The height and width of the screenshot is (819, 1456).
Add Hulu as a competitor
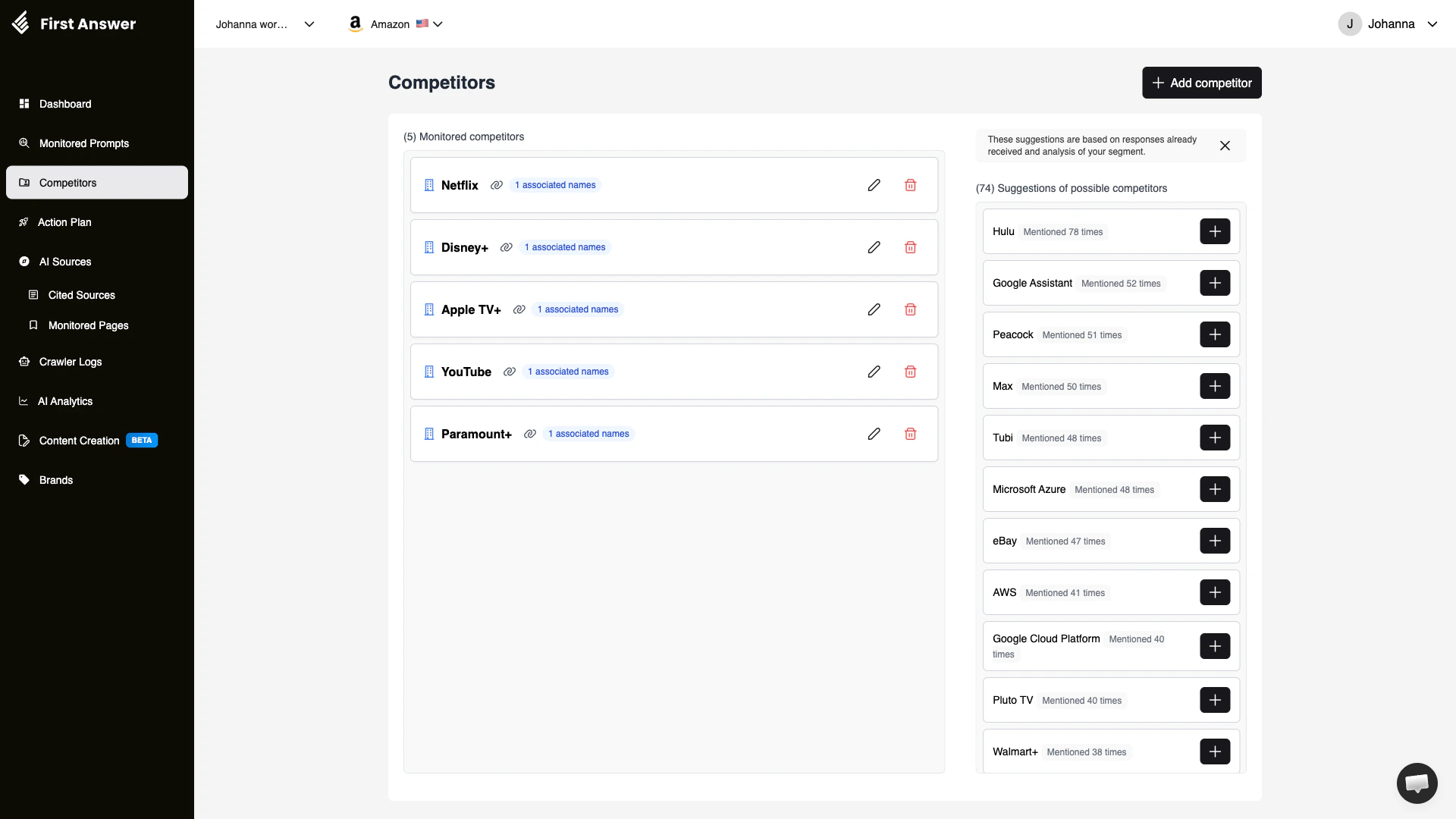pos(1215,231)
